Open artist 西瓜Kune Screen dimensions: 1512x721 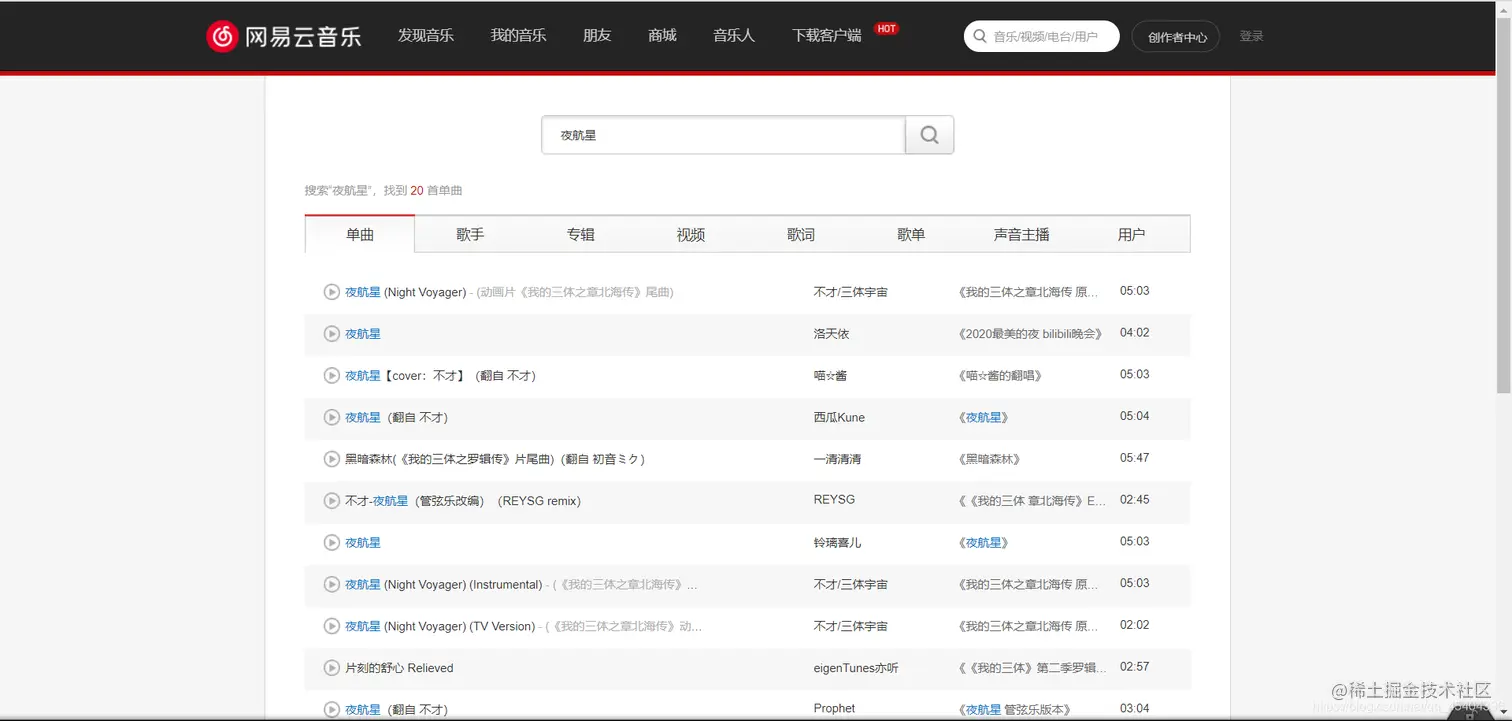pyautogui.click(x=839, y=417)
